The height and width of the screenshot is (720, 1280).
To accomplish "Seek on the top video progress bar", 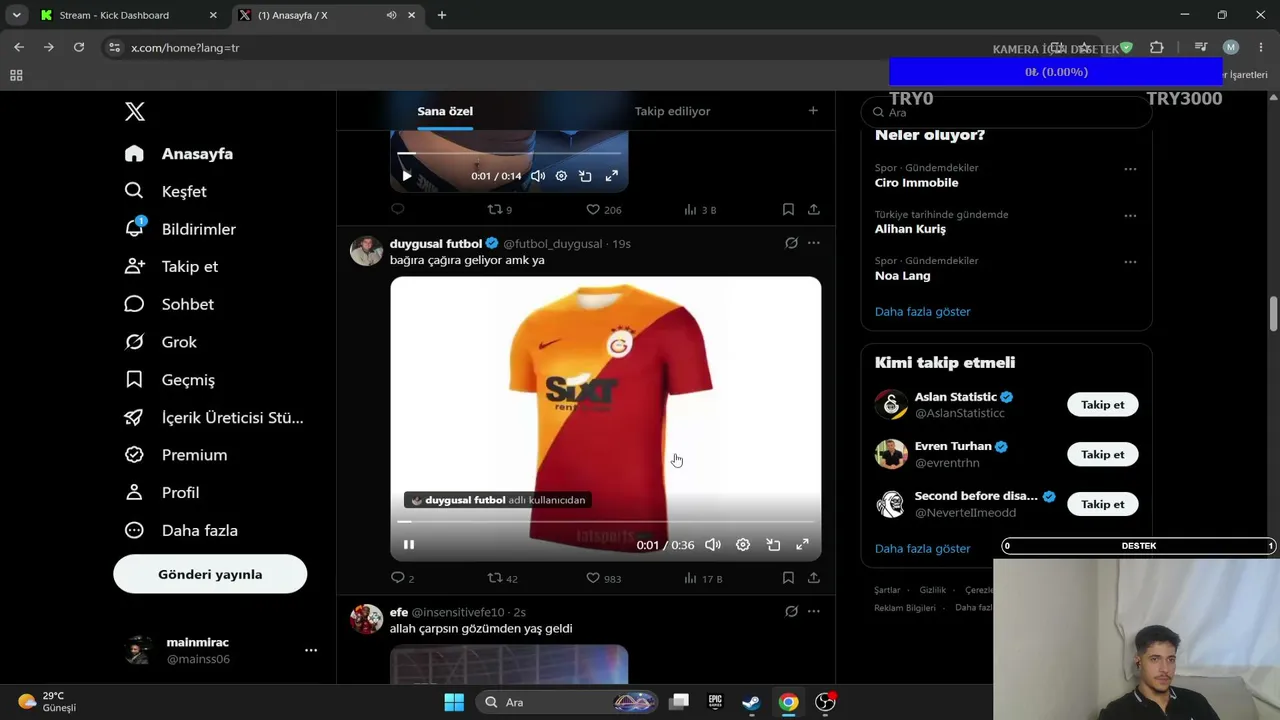I will [x=509, y=153].
